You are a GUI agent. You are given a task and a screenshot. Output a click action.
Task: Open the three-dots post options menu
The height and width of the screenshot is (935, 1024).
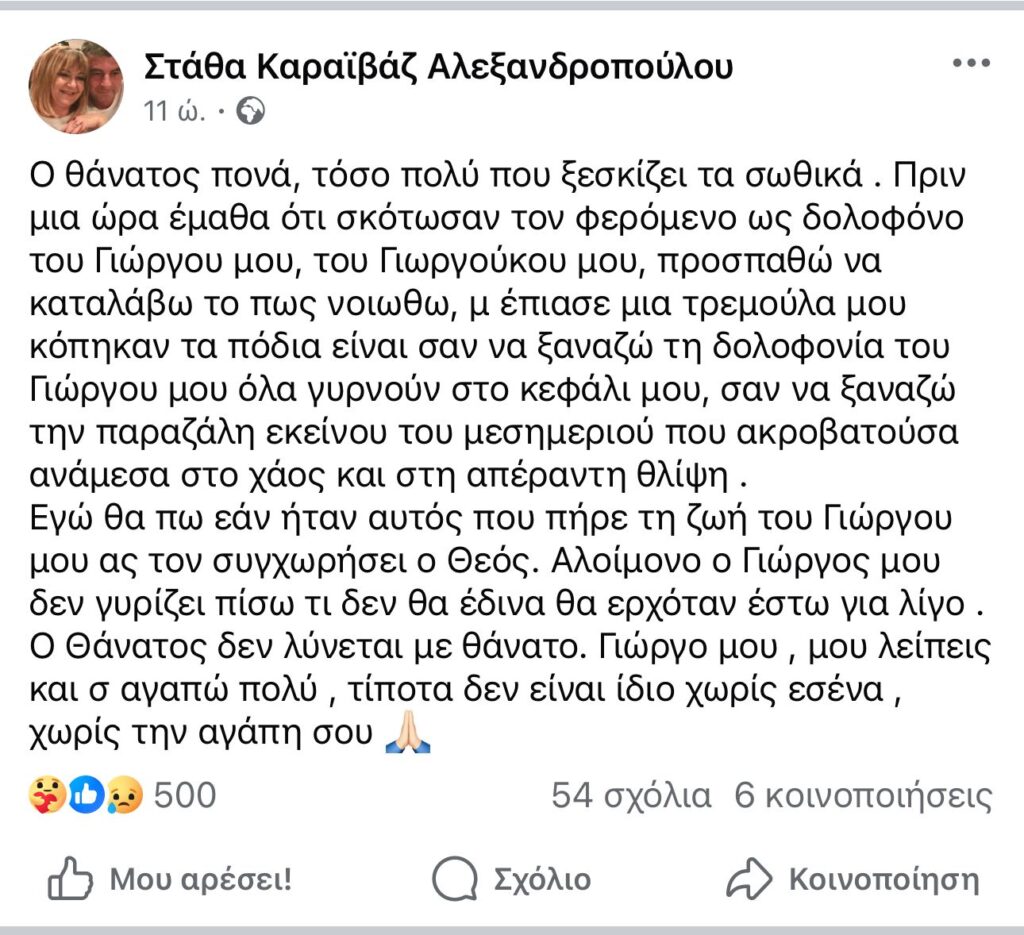coord(970,64)
